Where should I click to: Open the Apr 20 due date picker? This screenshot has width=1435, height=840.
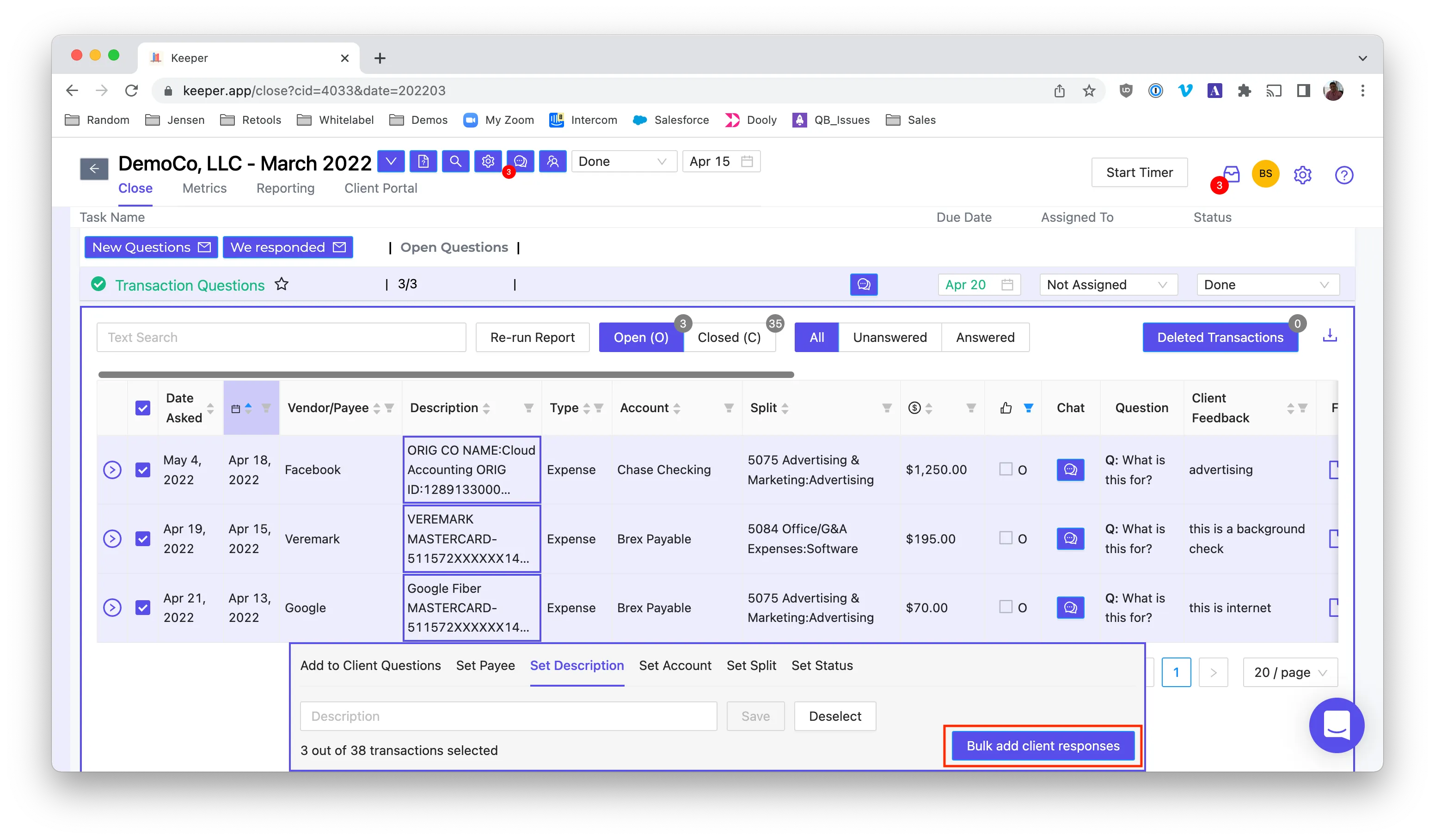pyautogui.click(x=979, y=285)
